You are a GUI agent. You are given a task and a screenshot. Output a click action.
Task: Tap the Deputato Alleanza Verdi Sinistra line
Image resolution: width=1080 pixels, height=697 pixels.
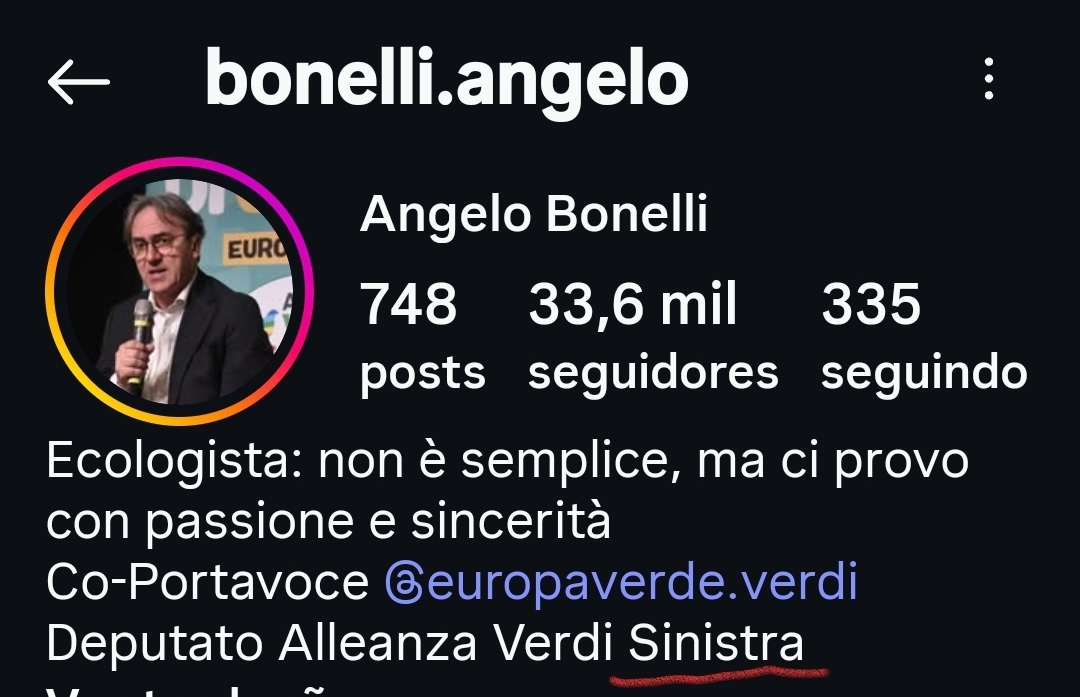[x=425, y=643]
